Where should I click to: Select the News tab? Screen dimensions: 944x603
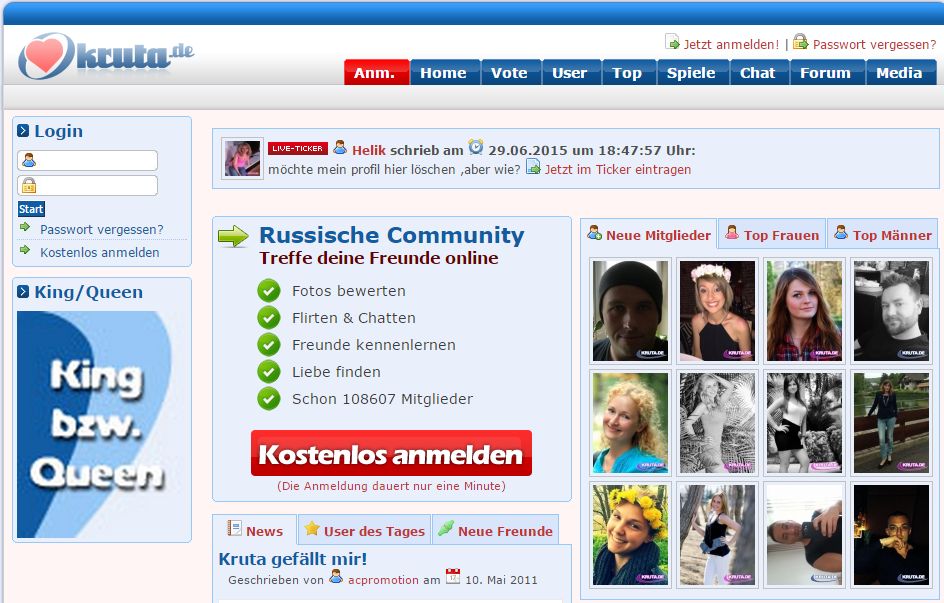click(x=255, y=530)
